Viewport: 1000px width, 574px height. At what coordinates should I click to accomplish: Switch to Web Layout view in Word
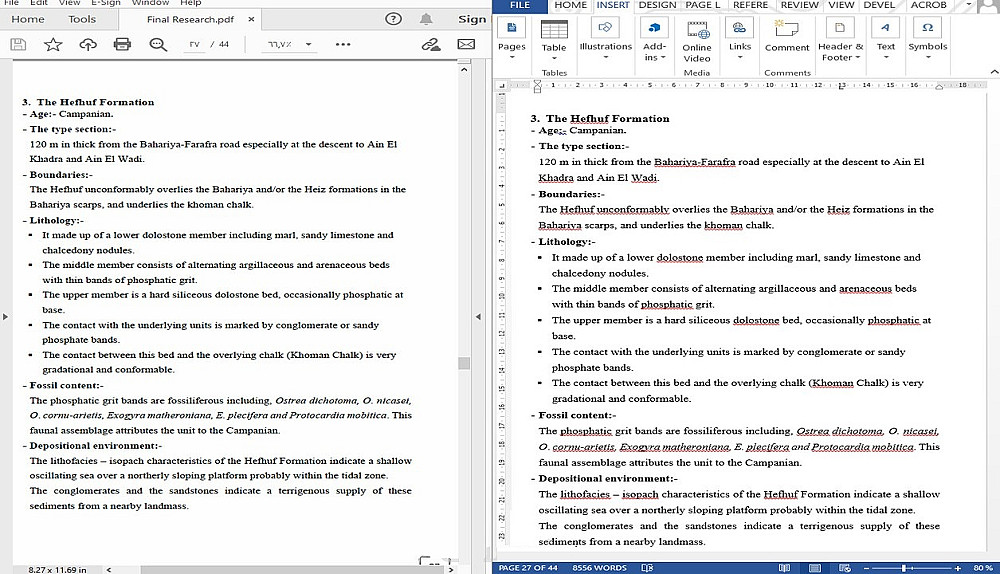(845, 568)
